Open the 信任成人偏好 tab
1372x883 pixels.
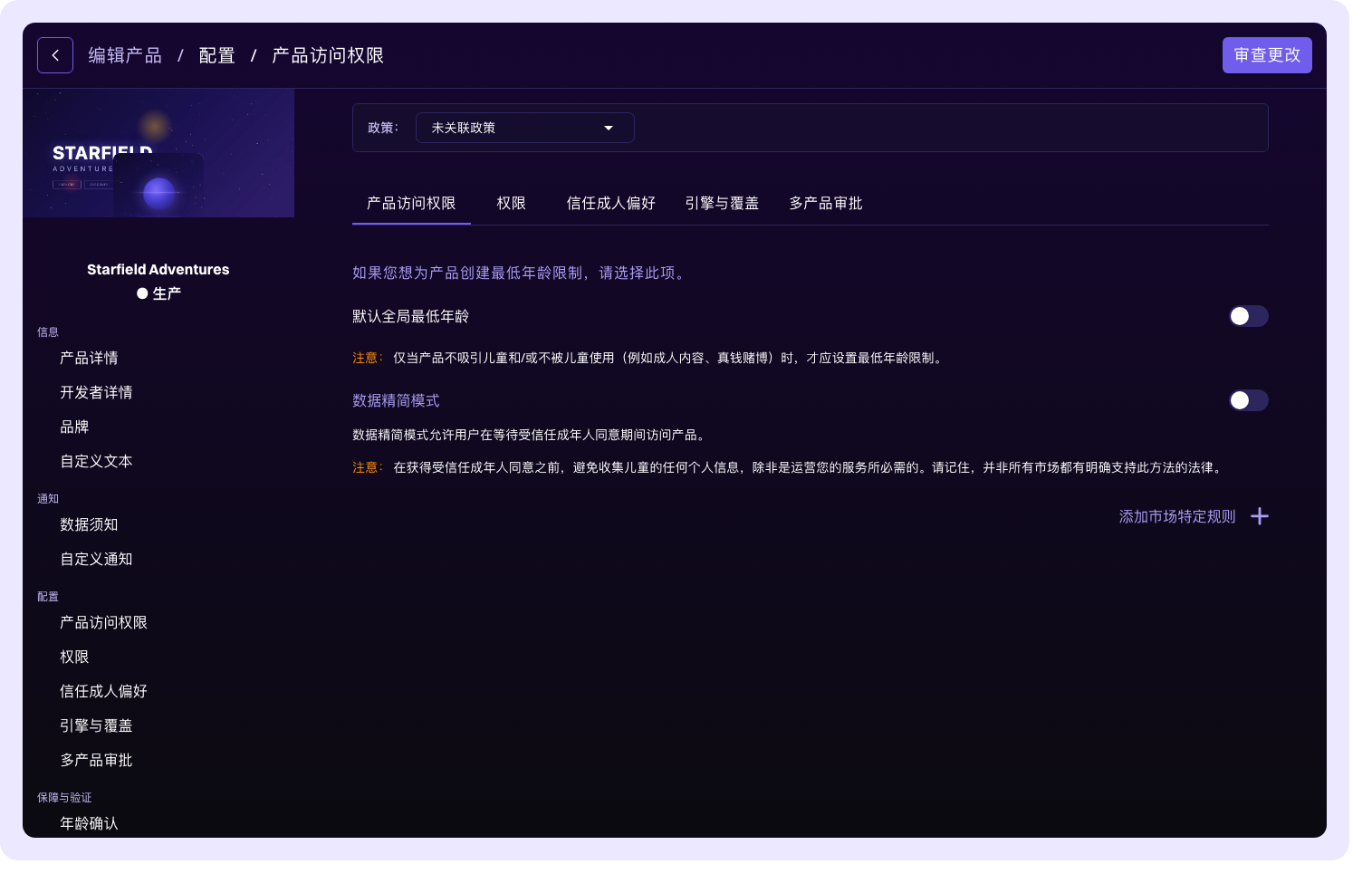pos(611,204)
